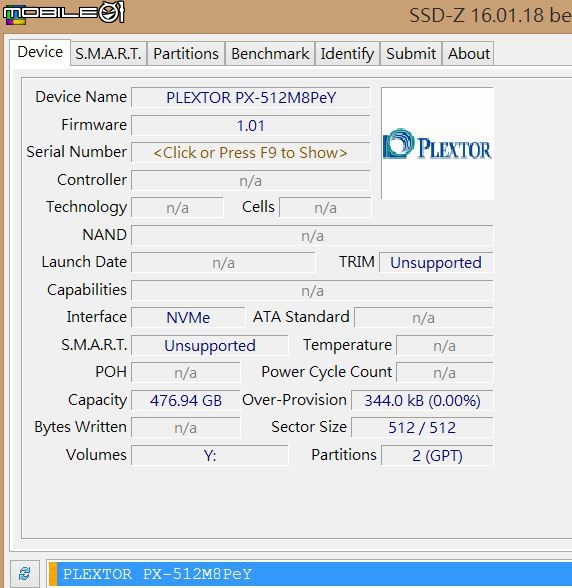The width and height of the screenshot is (572, 588).
Task: Click Over-Provision value 344.0 kB (0.00%)
Action: 422,400
